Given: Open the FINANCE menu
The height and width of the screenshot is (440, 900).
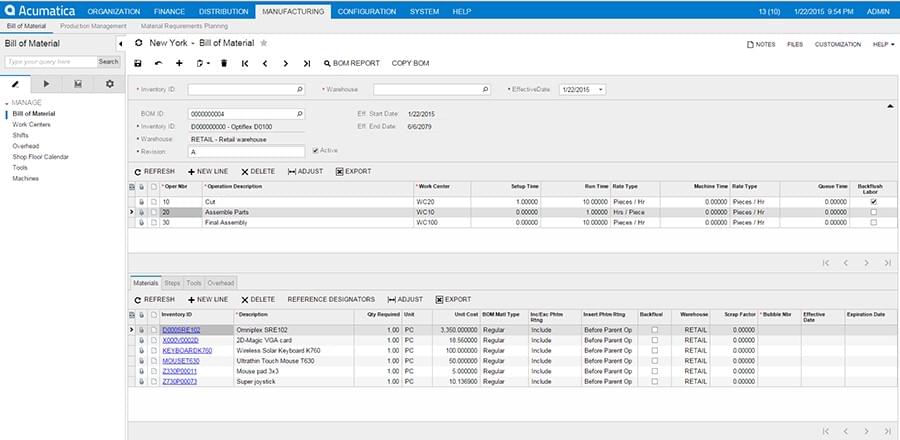Looking at the screenshot, I should [x=169, y=11].
